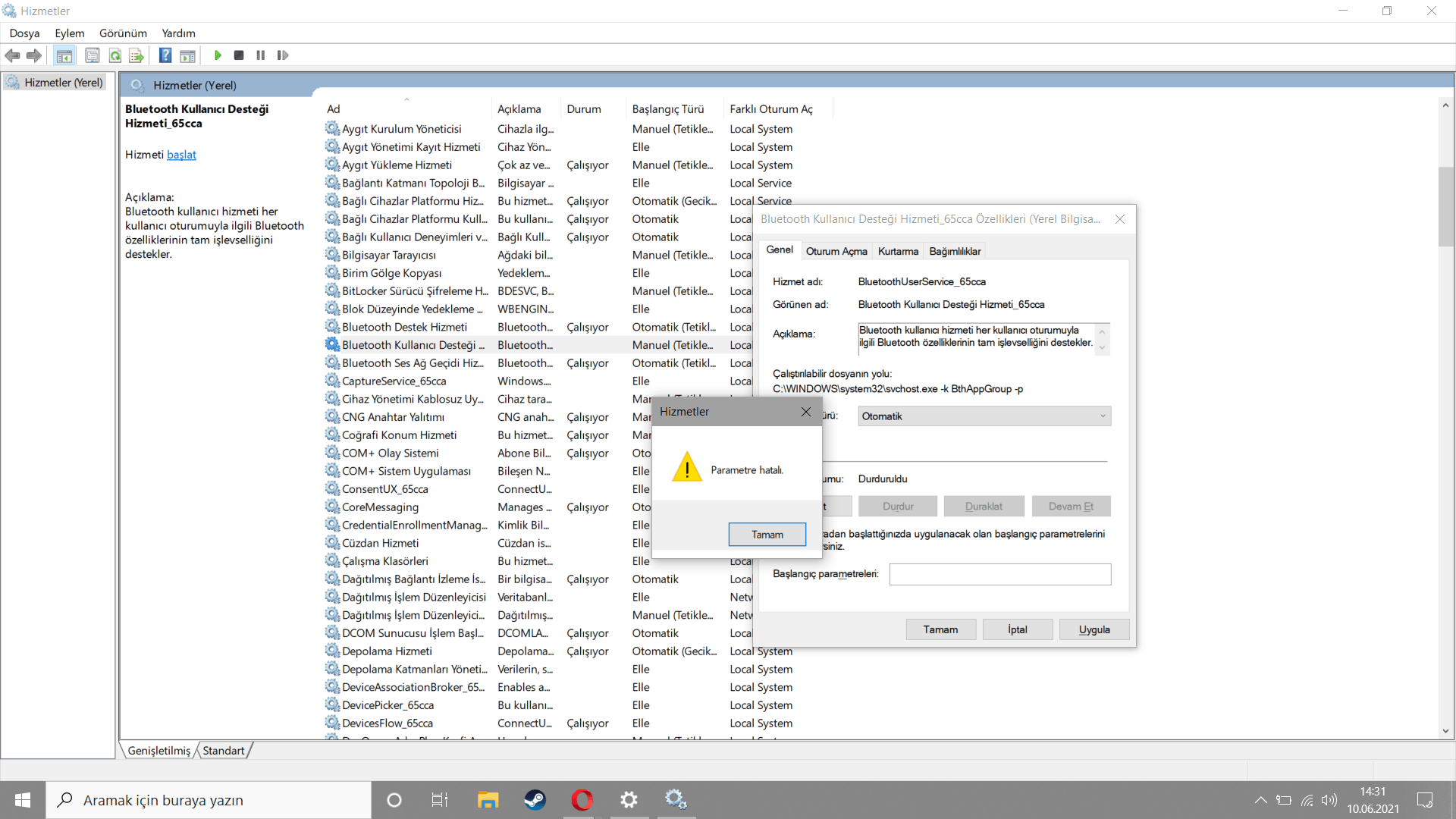Image resolution: width=1456 pixels, height=819 pixels.
Task: Click the services list vertical scrollbar thumb
Action: tap(1445, 206)
